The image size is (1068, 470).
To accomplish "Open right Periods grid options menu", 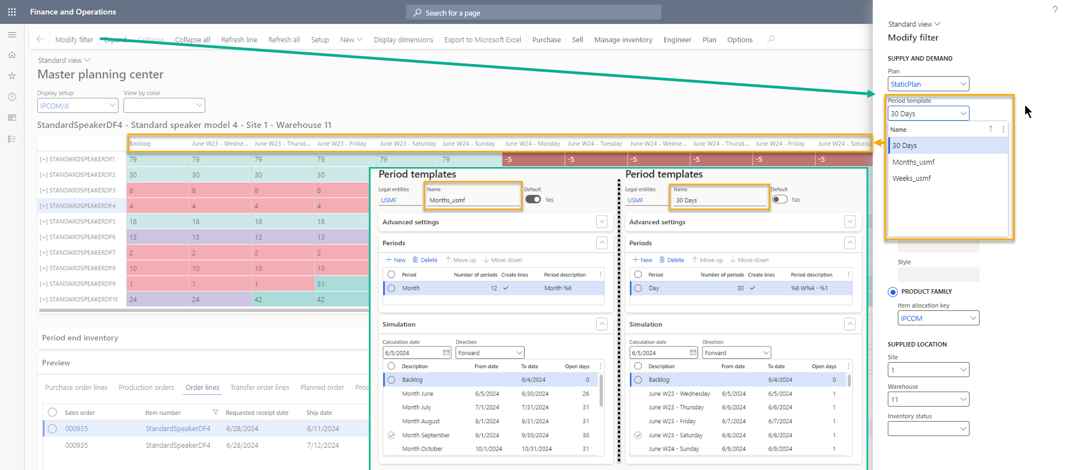I will pos(847,275).
